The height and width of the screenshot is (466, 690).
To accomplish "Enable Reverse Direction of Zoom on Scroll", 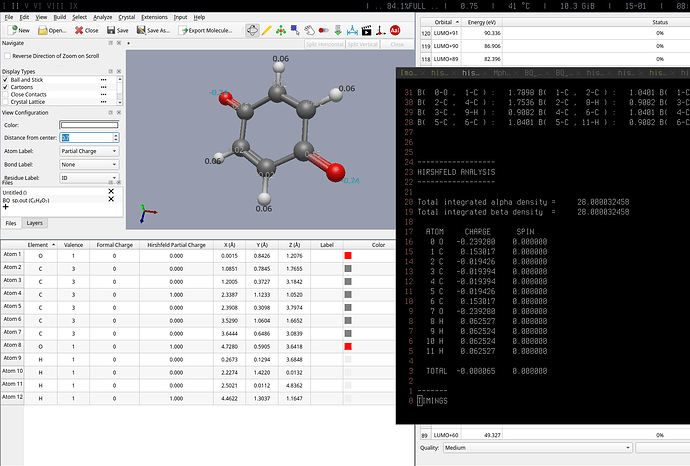I will click(x=6, y=56).
